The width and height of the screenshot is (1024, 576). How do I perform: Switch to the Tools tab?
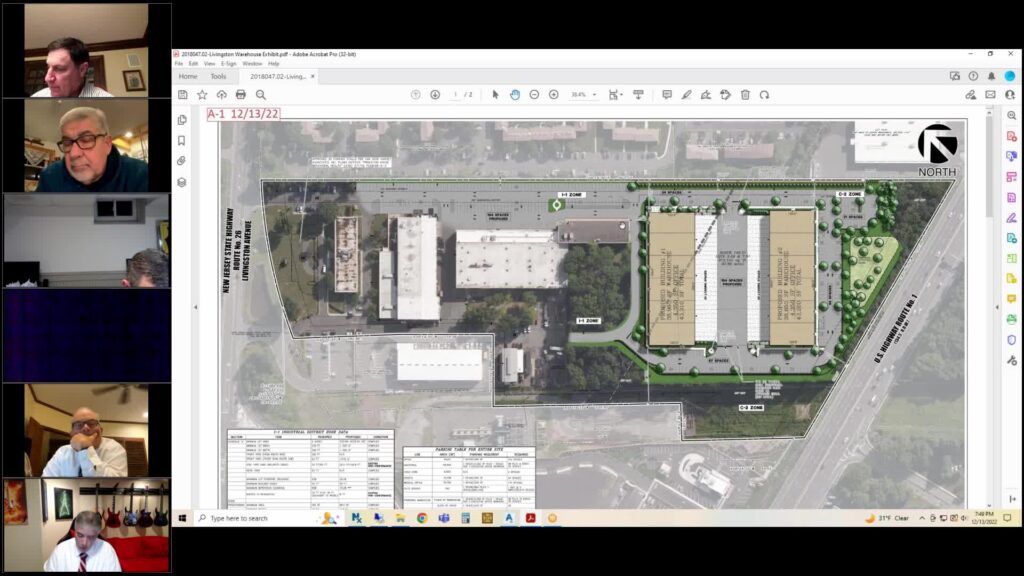click(218, 76)
